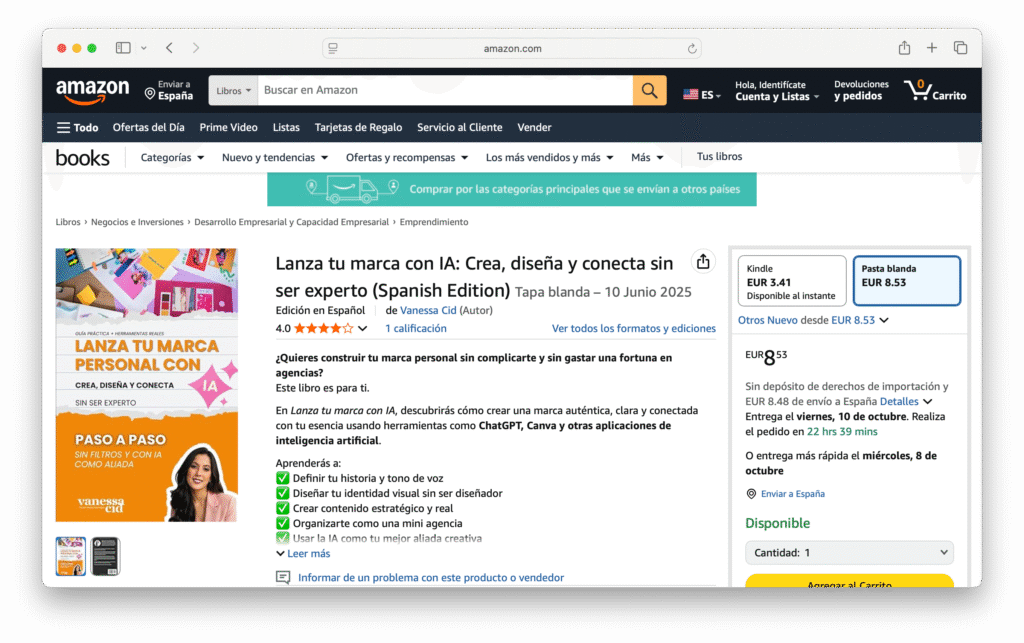Click the report problem speech bubble icon
This screenshot has height=643, width=1024.
point(284,577)
